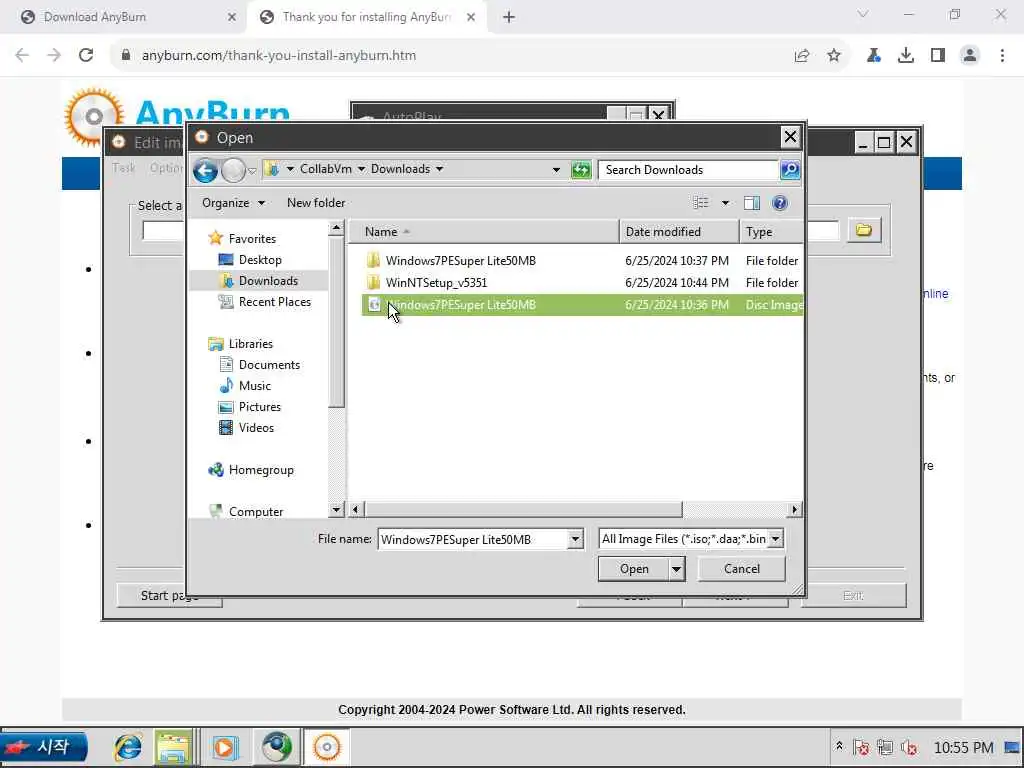Click the Korean Start button
Screen dimensions: 1024x768
point(44,747)
